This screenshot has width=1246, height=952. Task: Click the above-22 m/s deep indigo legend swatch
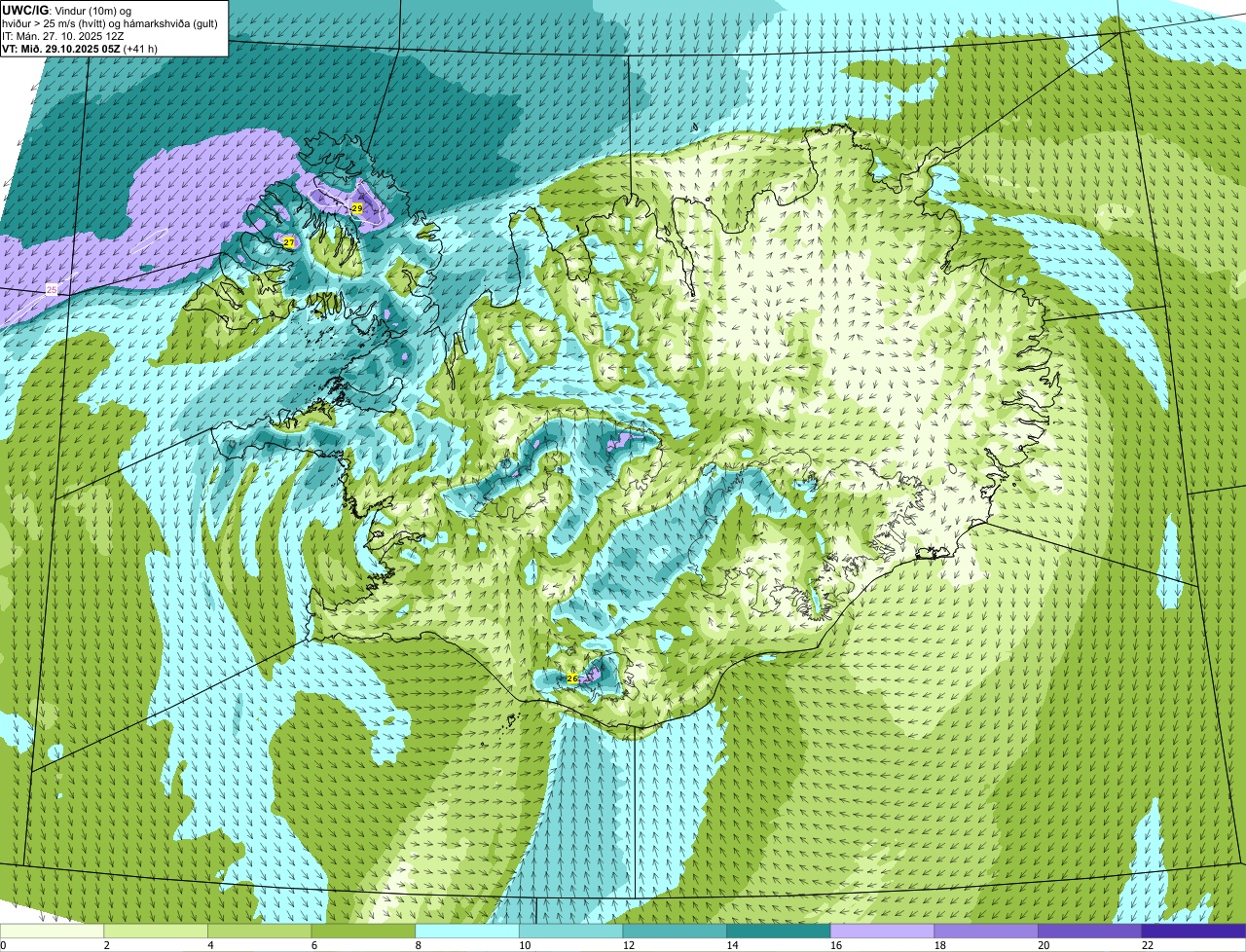(1193, 931)
